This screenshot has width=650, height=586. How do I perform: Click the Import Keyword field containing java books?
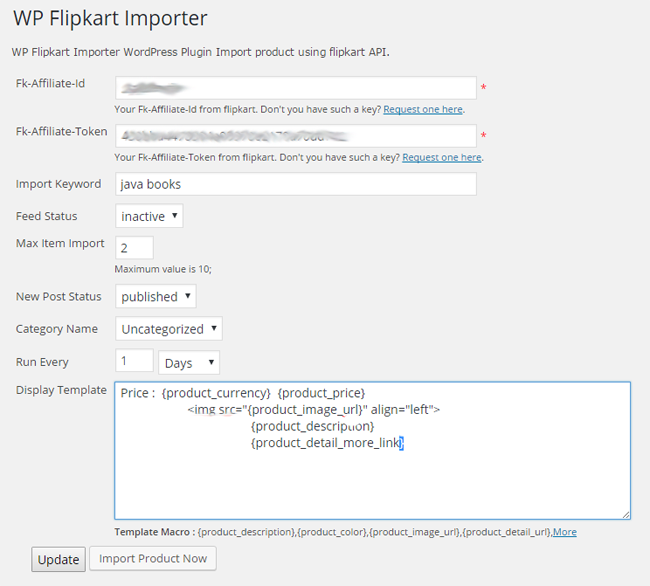(x=295, y=184)
